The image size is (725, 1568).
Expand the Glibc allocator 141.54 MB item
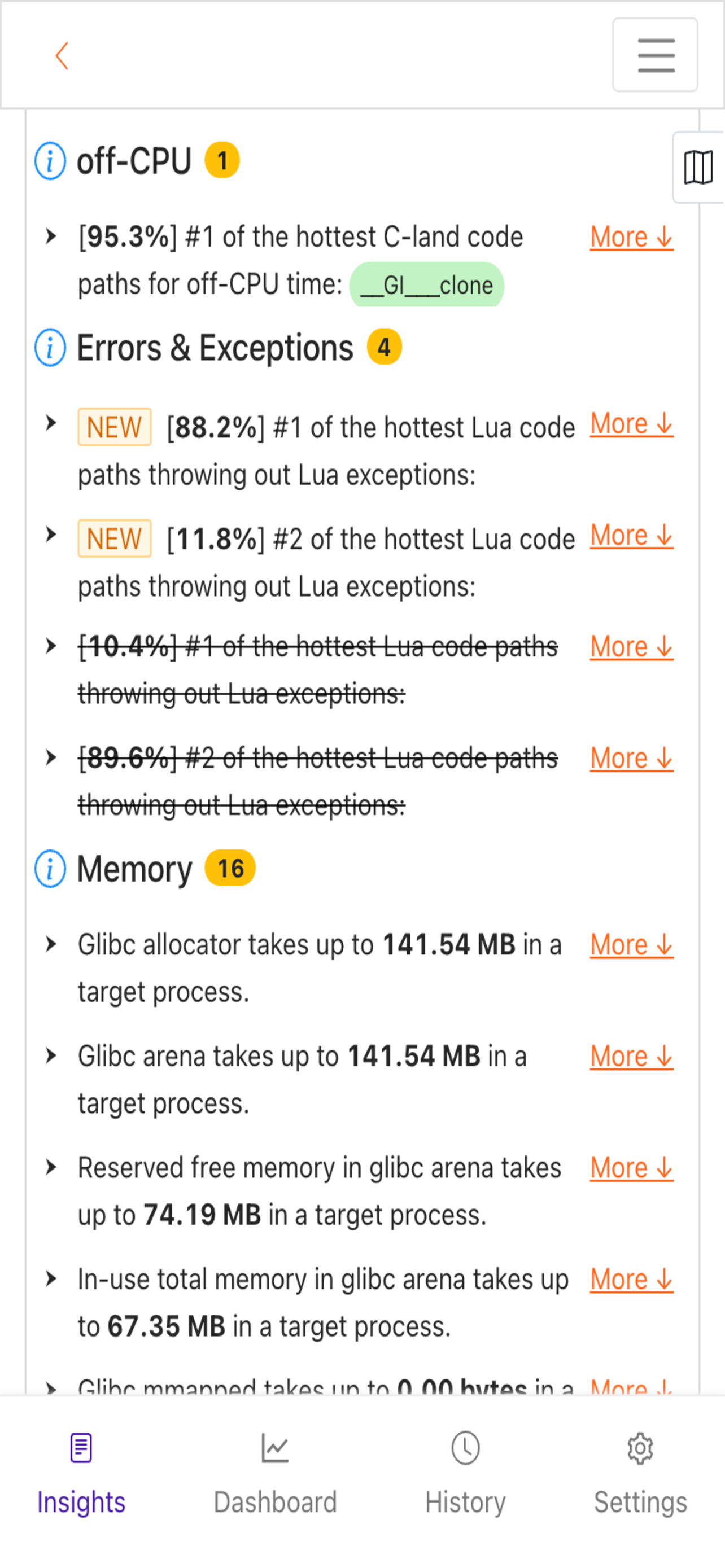[x=51, y=944]
